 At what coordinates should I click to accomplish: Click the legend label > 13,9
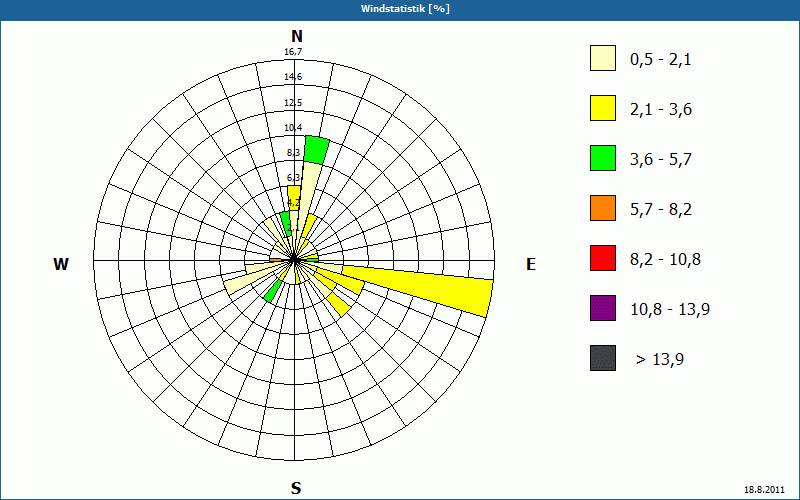tap(660, 360)
